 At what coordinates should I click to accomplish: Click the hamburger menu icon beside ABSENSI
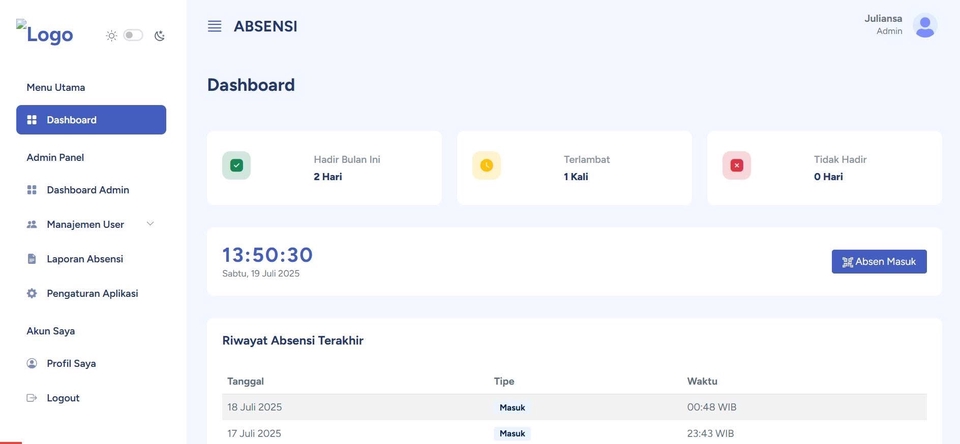click(x=214, y=26)
